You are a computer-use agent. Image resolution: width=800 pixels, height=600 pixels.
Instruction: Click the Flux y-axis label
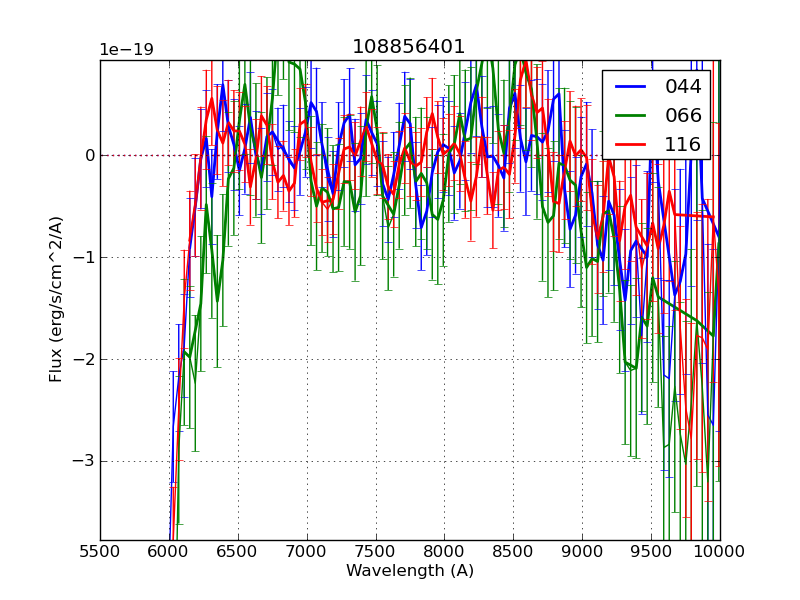tap(57, 299)
